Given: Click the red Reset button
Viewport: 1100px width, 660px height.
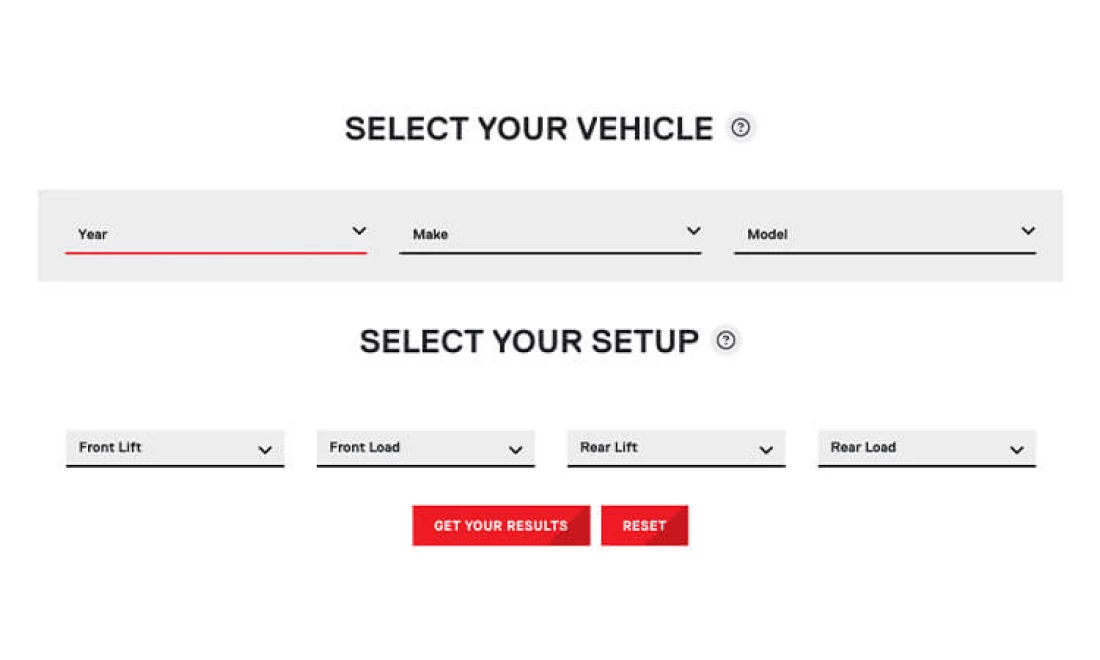Looking at the screenshot, I should 644,526.
